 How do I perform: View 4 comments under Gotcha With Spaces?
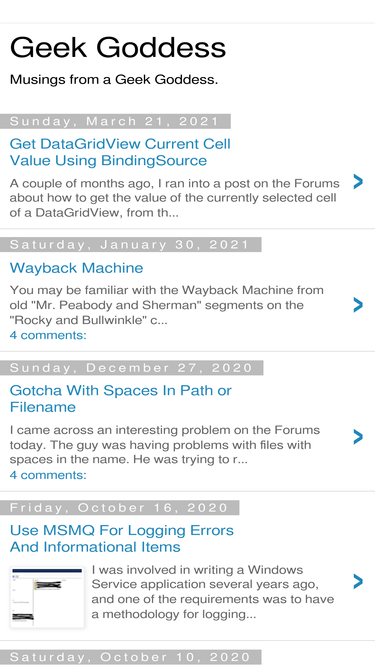48,475
